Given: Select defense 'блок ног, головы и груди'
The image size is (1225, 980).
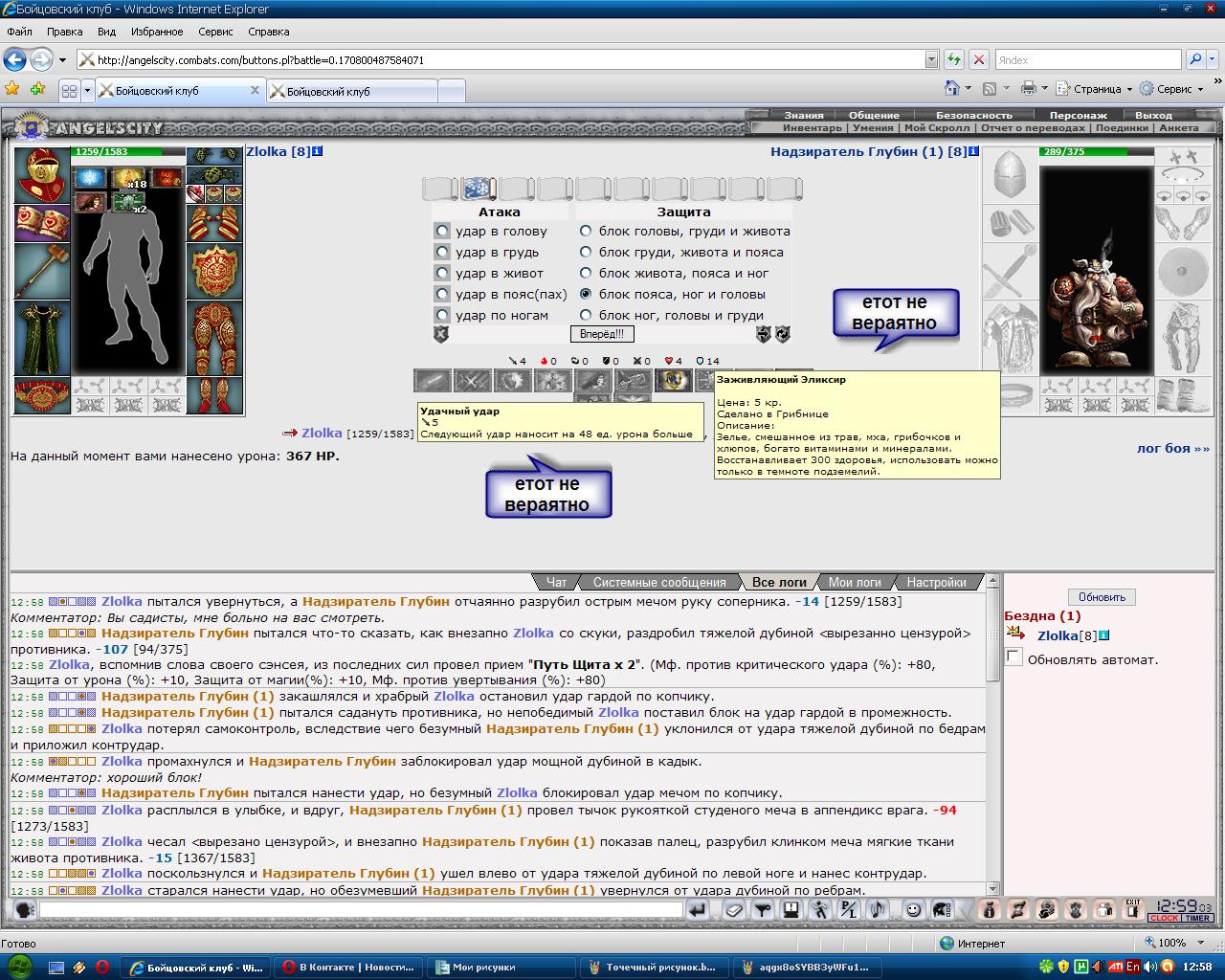Looking at the screenshot, I should point(586,315).
